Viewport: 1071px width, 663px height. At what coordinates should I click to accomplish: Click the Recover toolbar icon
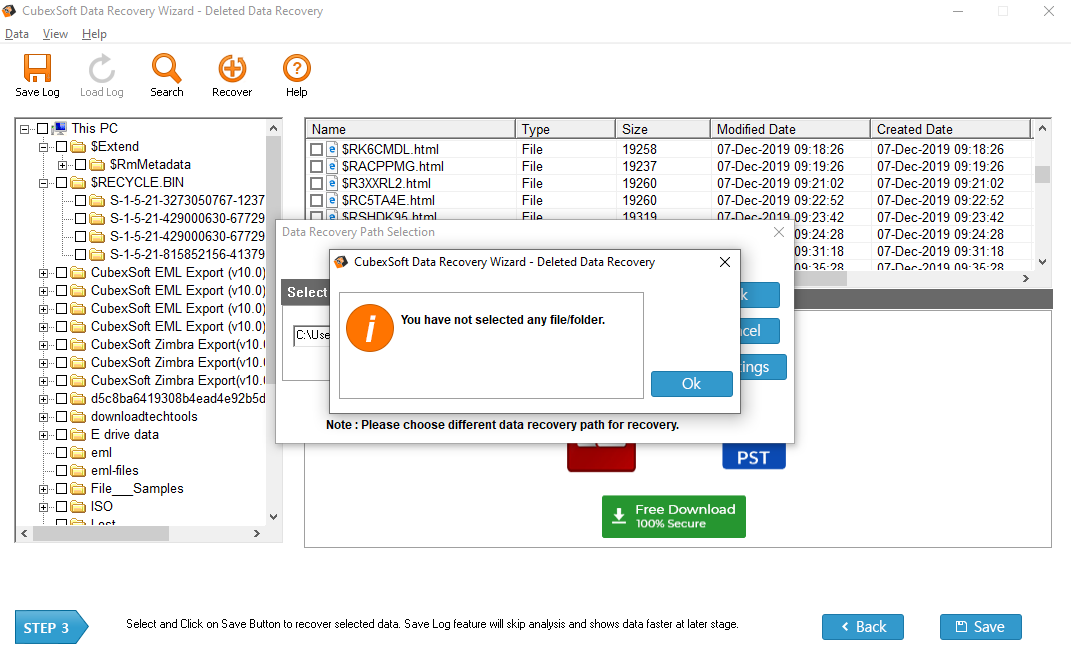pyautogui.click(x=231, y=68)
